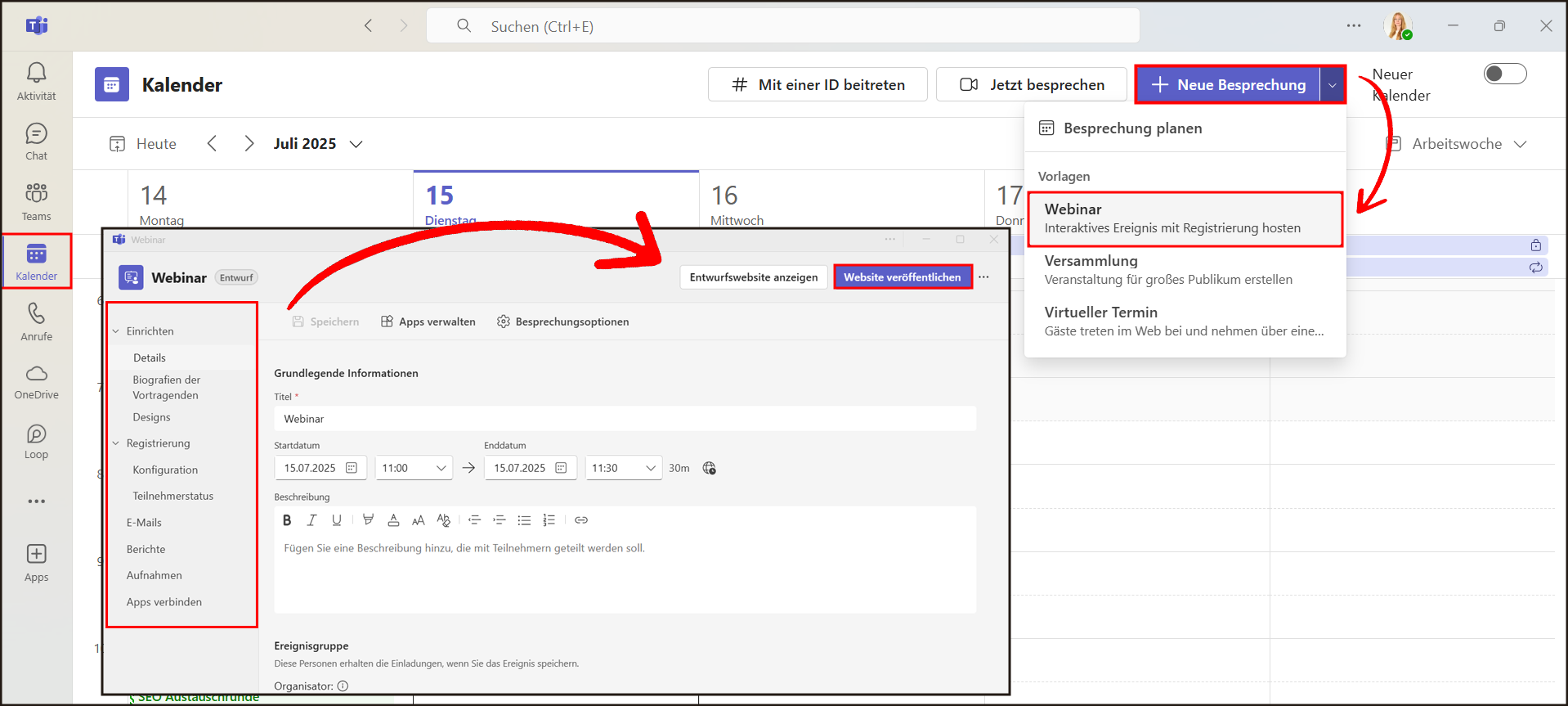The image size is (1568, 706).
Task: Apply italic formatting in description editor
Action: (311, 520)
